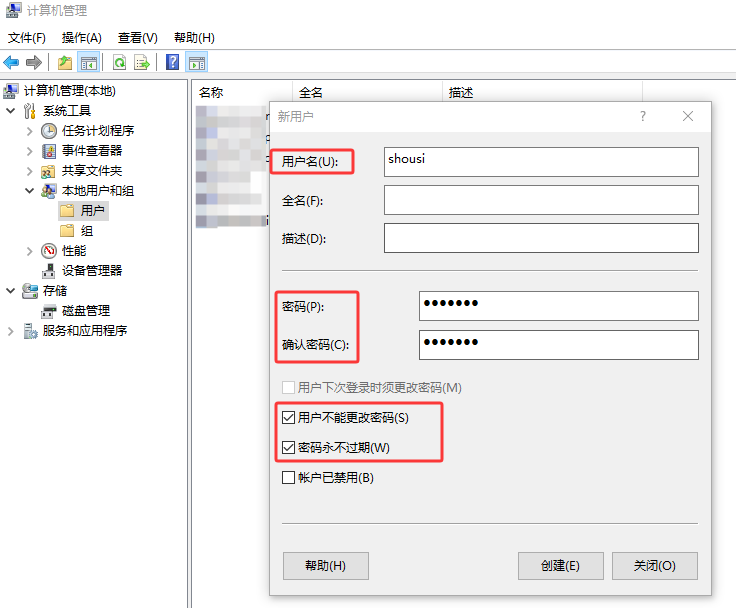Click the Storage node icon

[x=30, y=291]
